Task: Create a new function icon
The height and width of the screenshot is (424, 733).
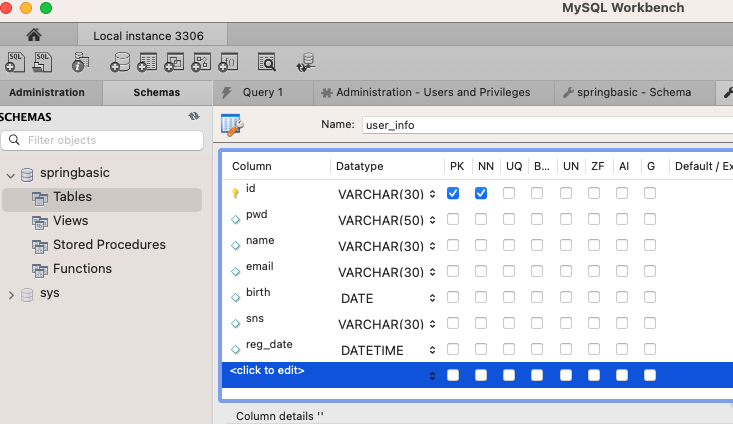Action: click(x=229, y=62)
